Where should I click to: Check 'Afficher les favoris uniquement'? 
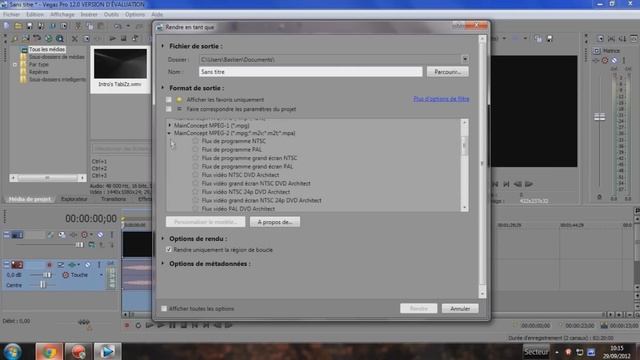(169, 100)
